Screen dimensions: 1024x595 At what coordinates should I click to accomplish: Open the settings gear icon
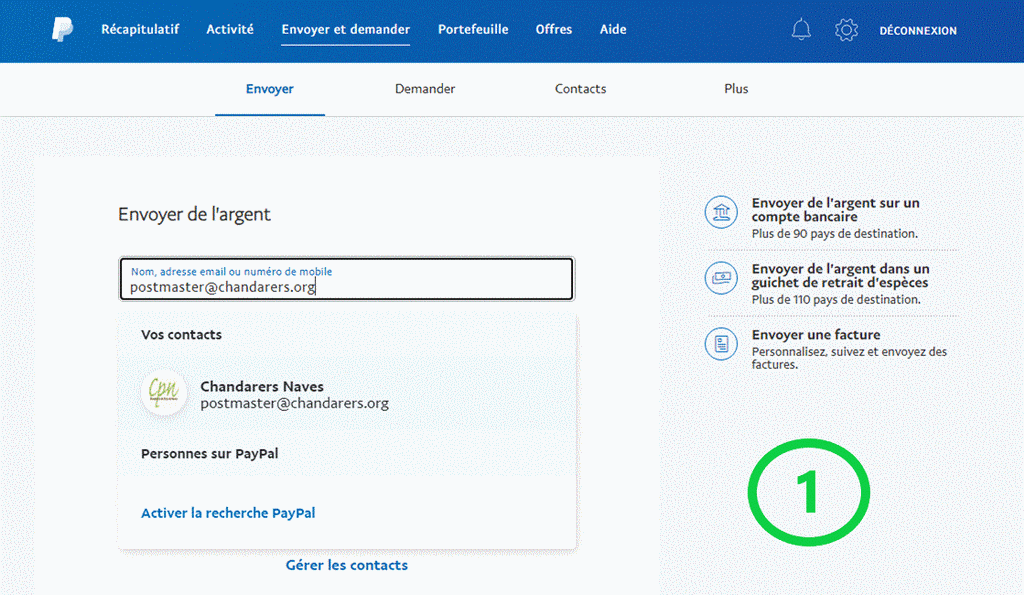click(846, 30)
